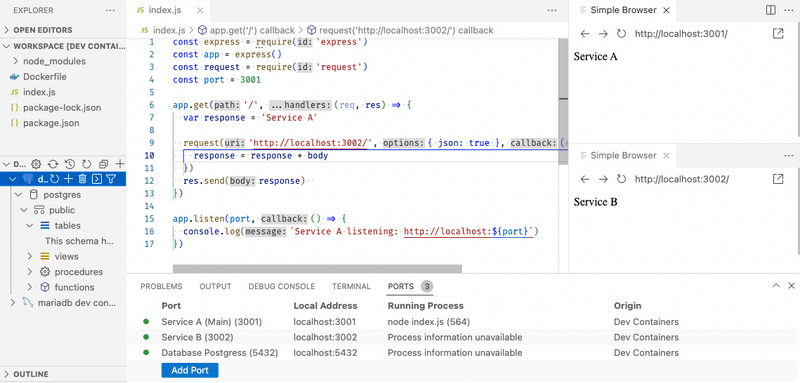The height and width of the screenshot is (383, 800).
Task: Open localhost:3001 in external browser
Action: tap(778, 34)
